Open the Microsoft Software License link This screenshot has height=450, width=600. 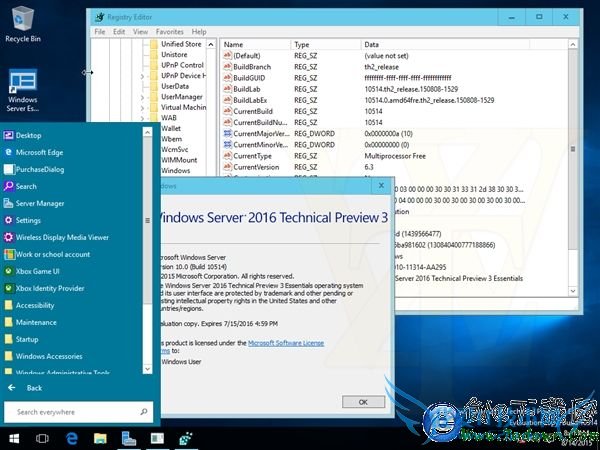tap(286, 343)
